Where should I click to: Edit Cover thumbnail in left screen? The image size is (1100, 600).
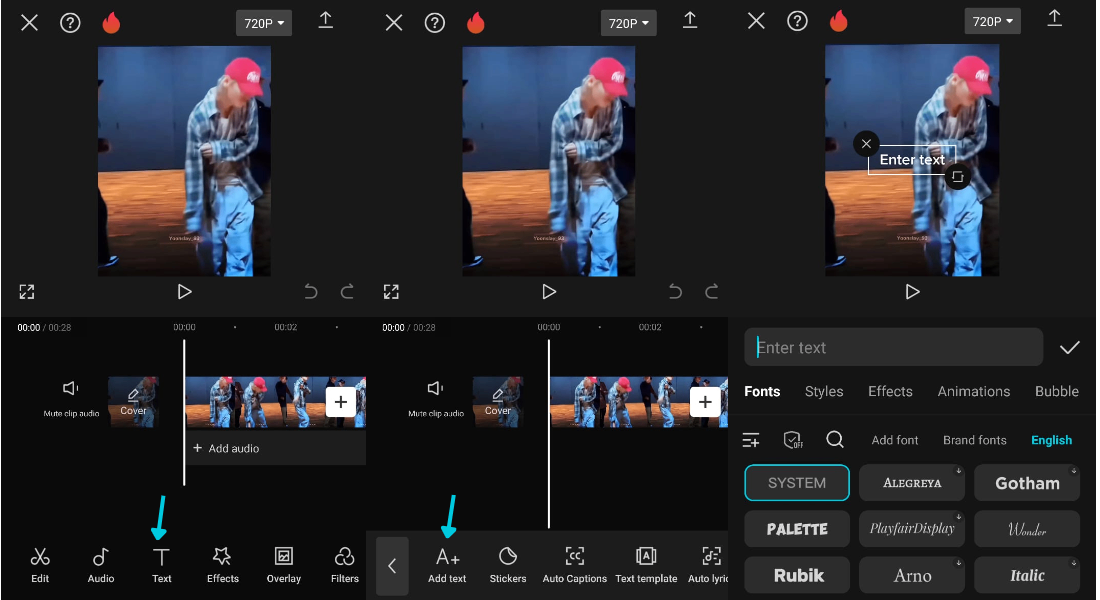click(x=133, y=401)
